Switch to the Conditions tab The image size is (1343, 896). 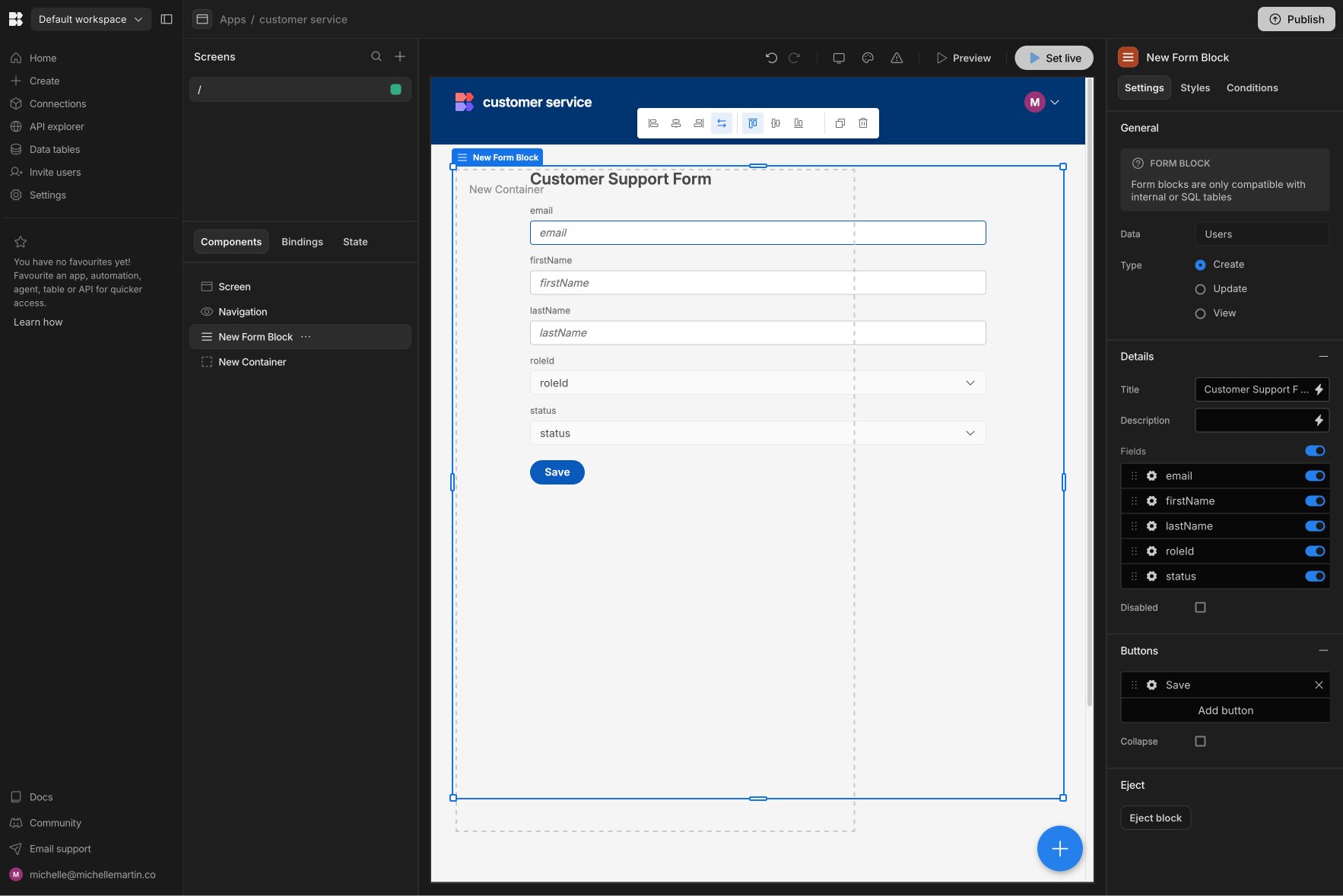coord(1252,88)
